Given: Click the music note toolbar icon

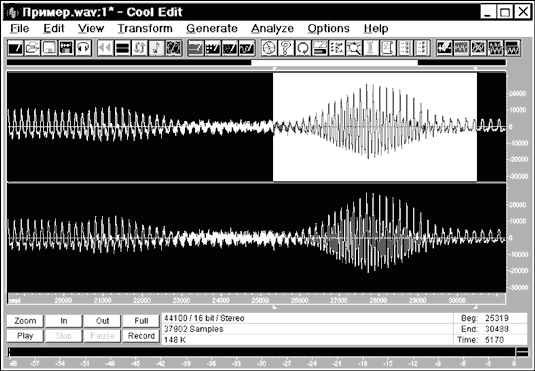Looking at the screenshot, I should tap(157, 48).
